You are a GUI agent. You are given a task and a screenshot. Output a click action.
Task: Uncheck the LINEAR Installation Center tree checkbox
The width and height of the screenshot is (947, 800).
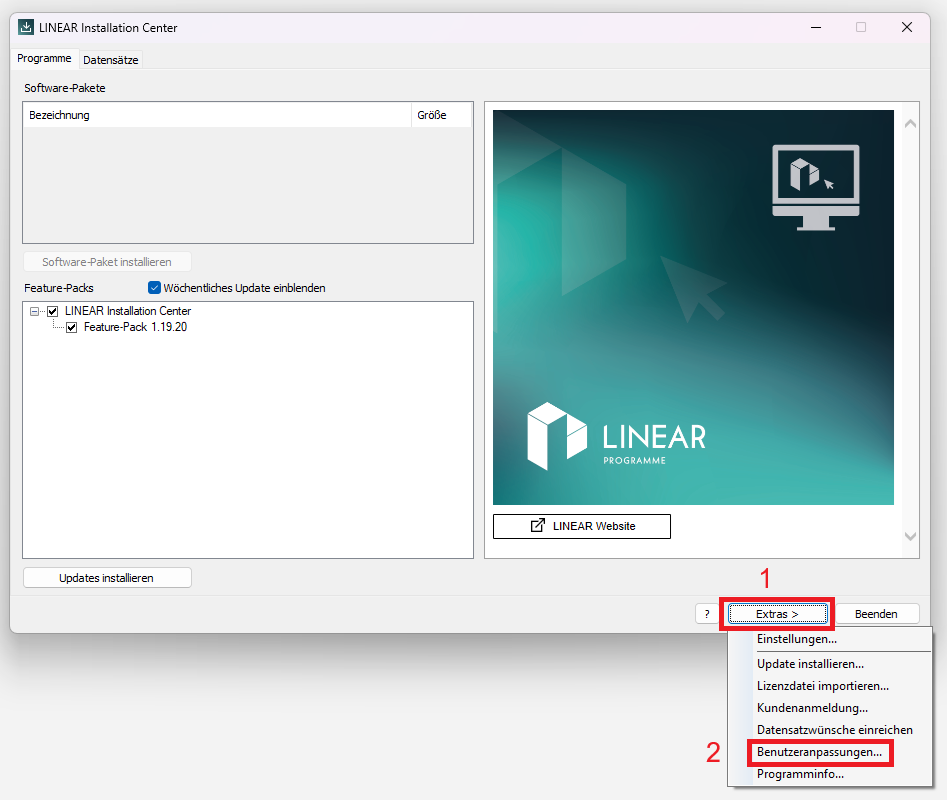[53, 311]
